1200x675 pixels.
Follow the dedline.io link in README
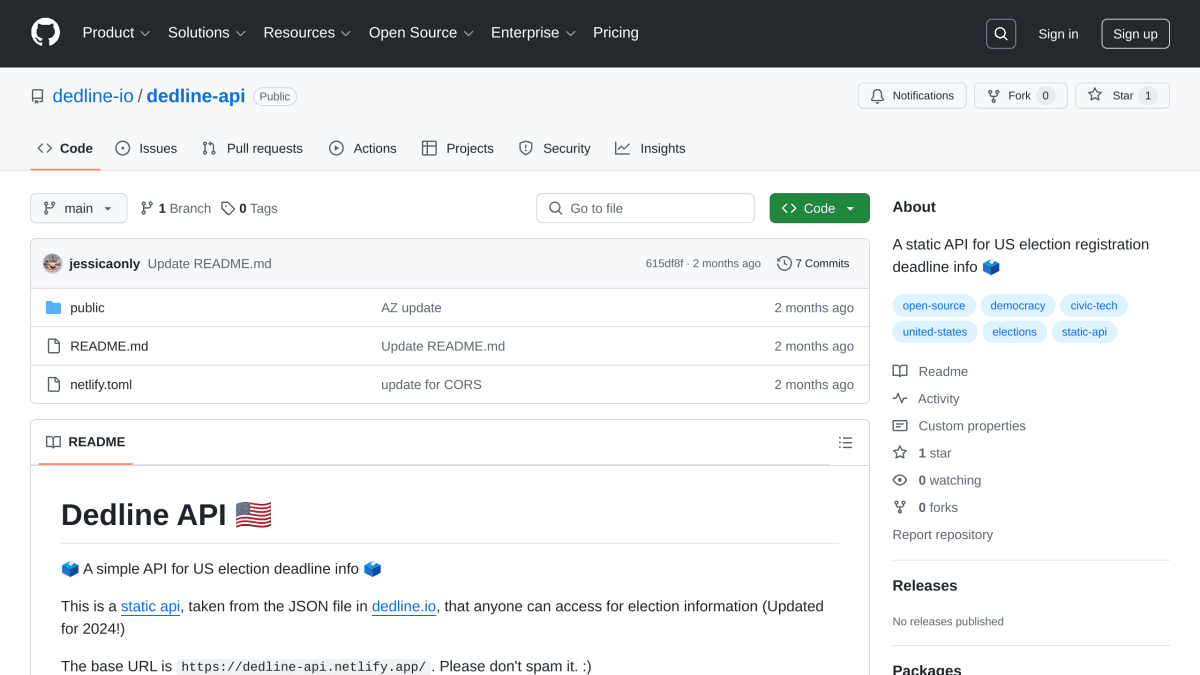404,606
